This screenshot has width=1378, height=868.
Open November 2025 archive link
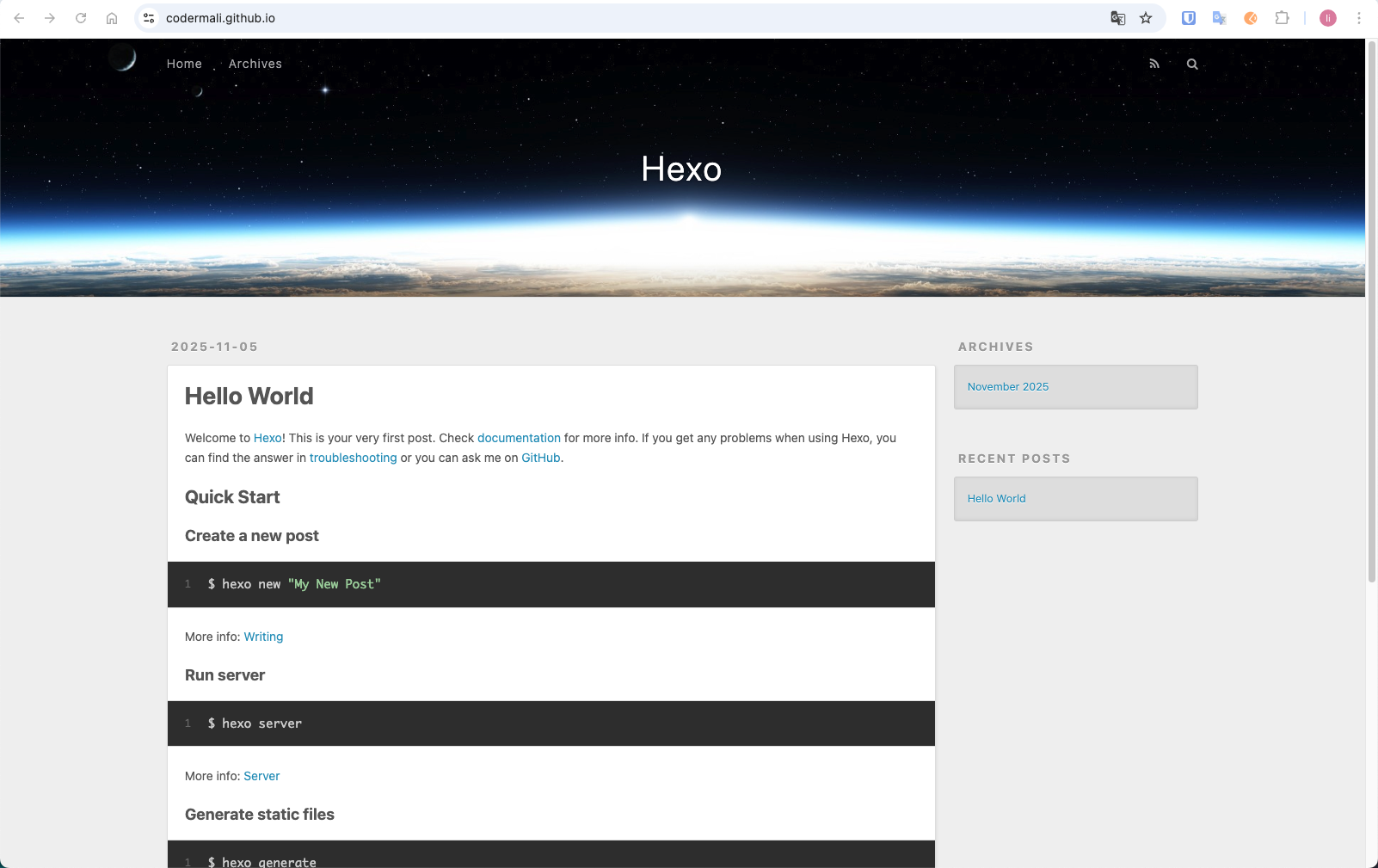1008,387
